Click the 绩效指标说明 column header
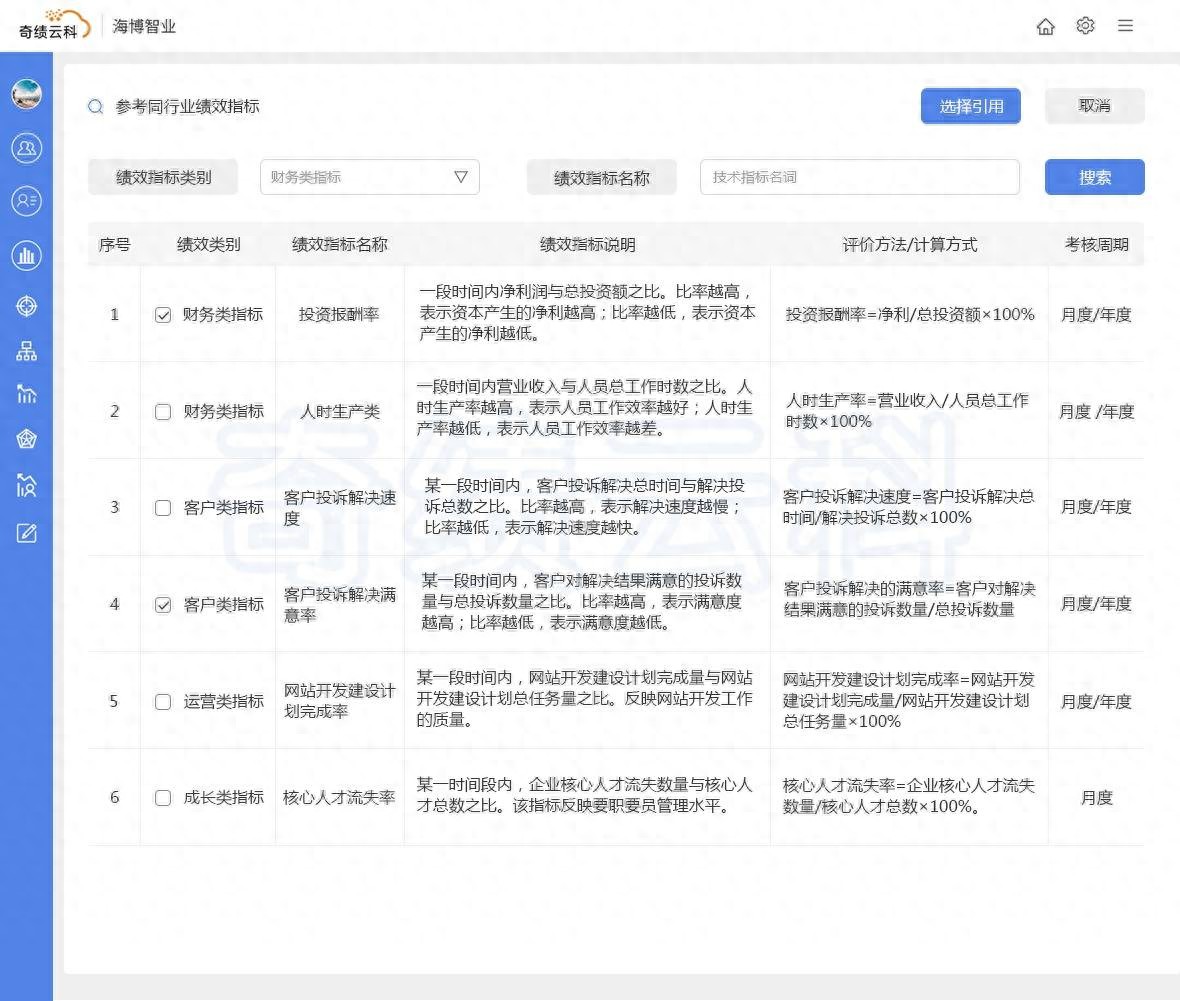 [588, 245]
